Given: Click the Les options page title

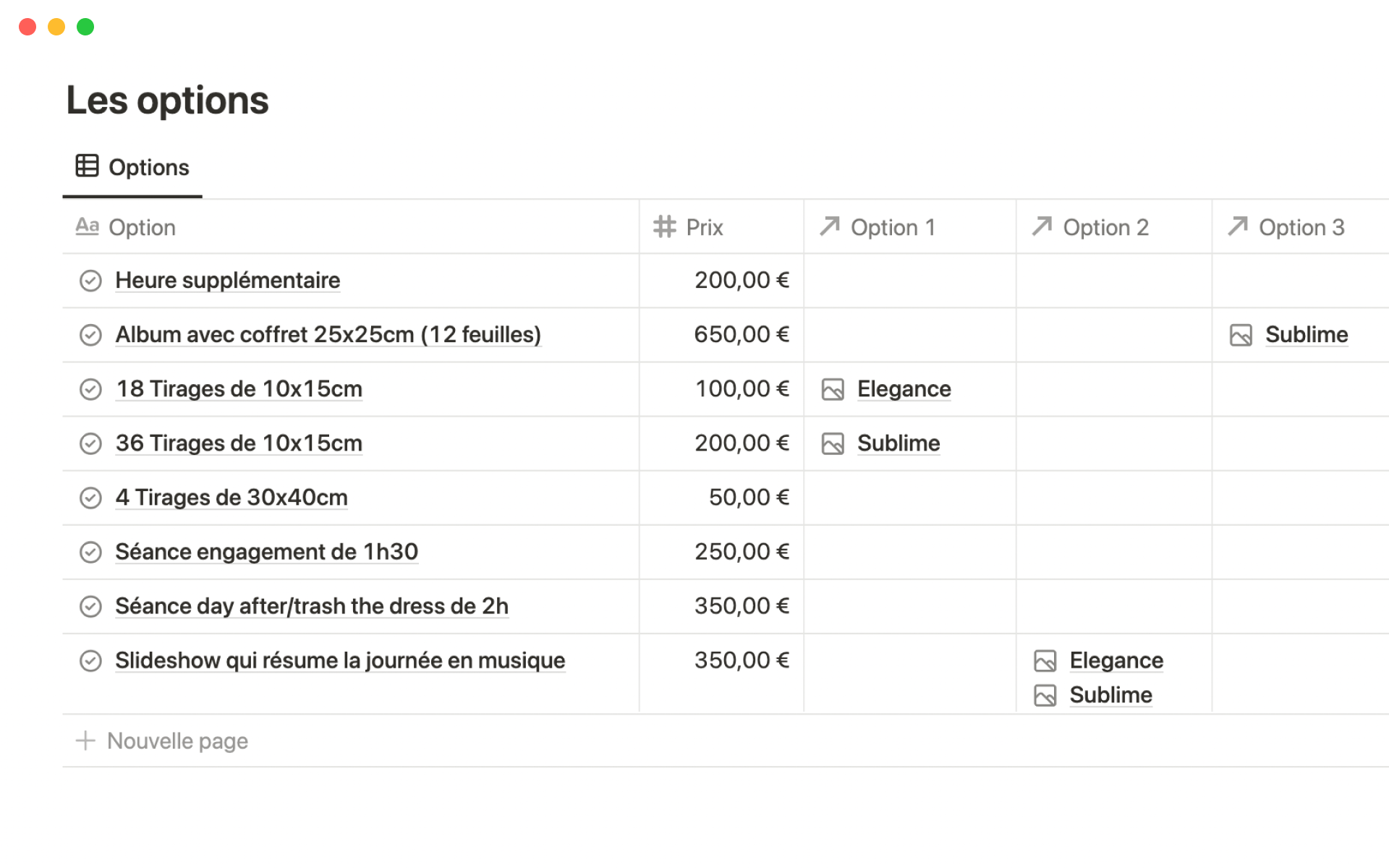Looking at the screenshot, I should click(x=167, y=101).
